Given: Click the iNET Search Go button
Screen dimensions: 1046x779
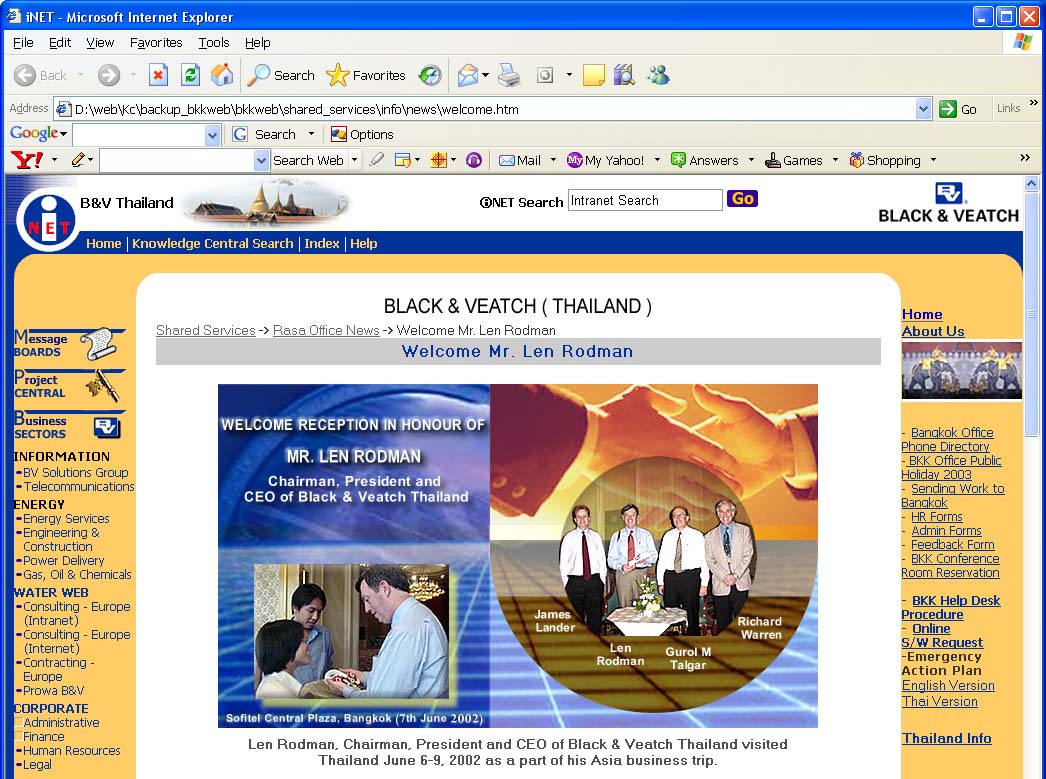Looking at the screenshot, I should click(742, 199).
